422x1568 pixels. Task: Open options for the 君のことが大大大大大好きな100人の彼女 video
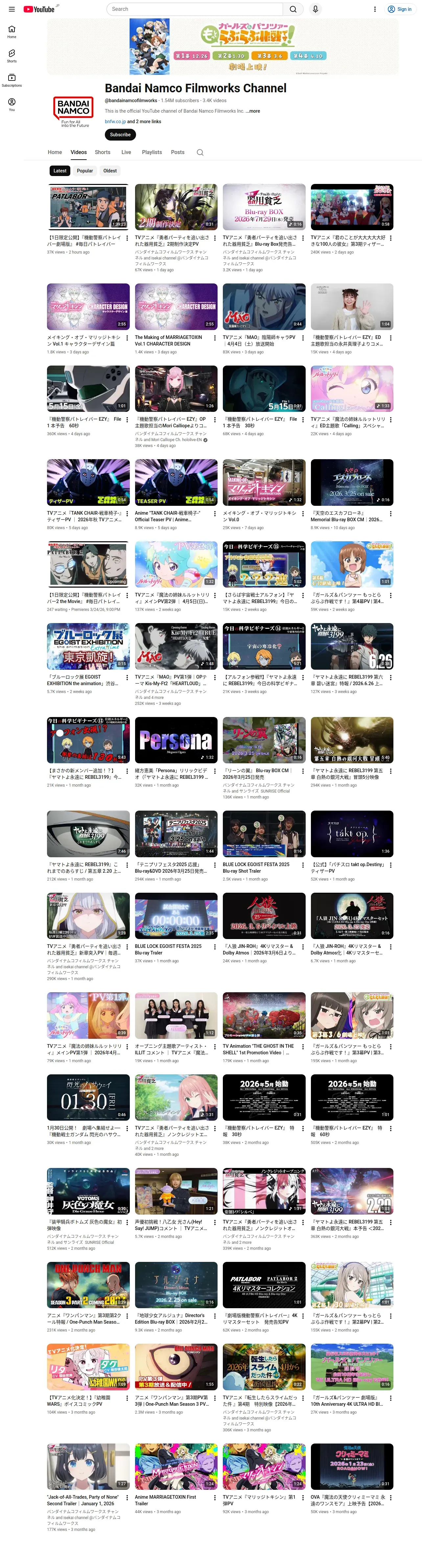[390, 238]
